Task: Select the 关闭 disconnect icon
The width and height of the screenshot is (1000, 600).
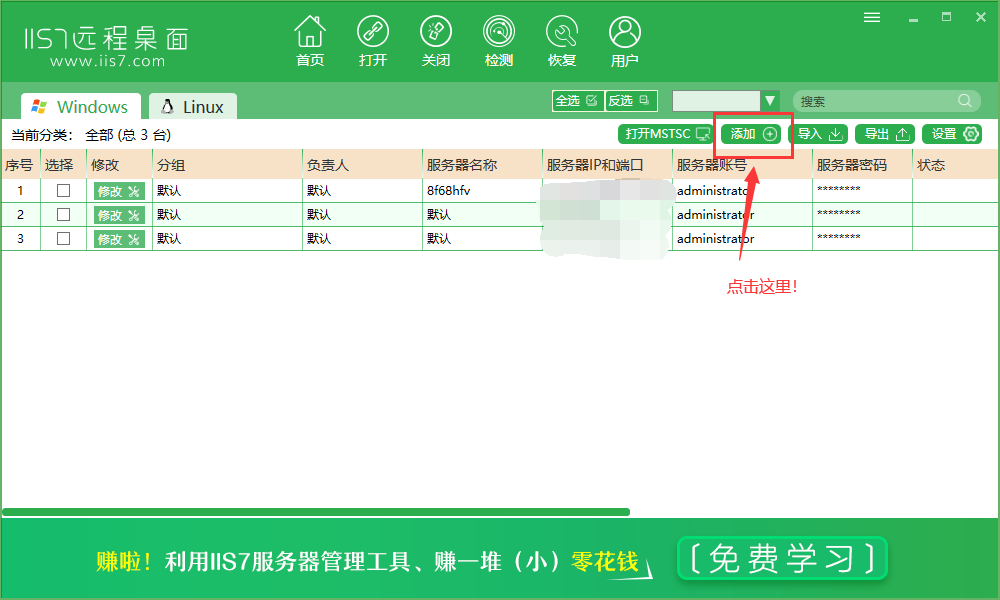Action: point(436,32)
